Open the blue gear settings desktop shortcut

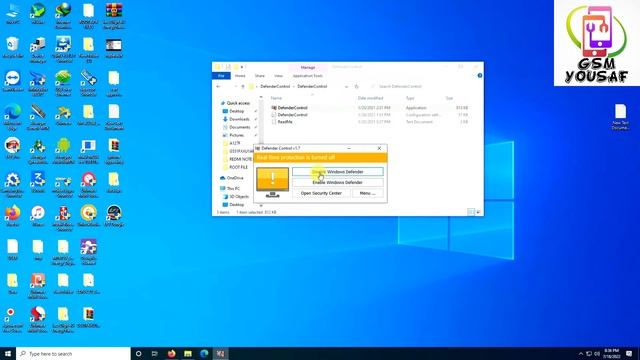[x=13, y=184]
